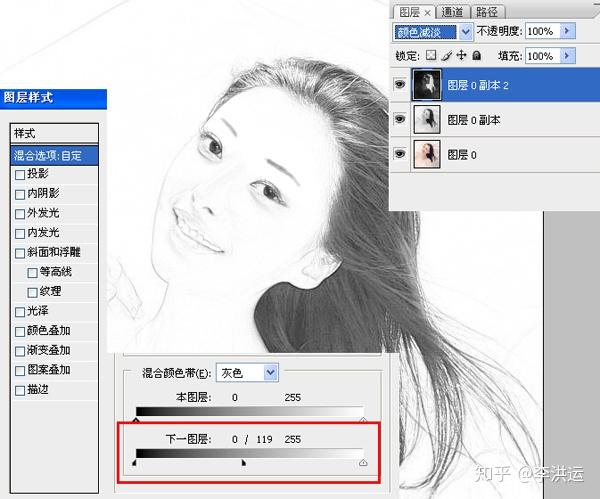Click the lock all padlock icon
Screen dimensions: 600x499
tap(476, 56)
